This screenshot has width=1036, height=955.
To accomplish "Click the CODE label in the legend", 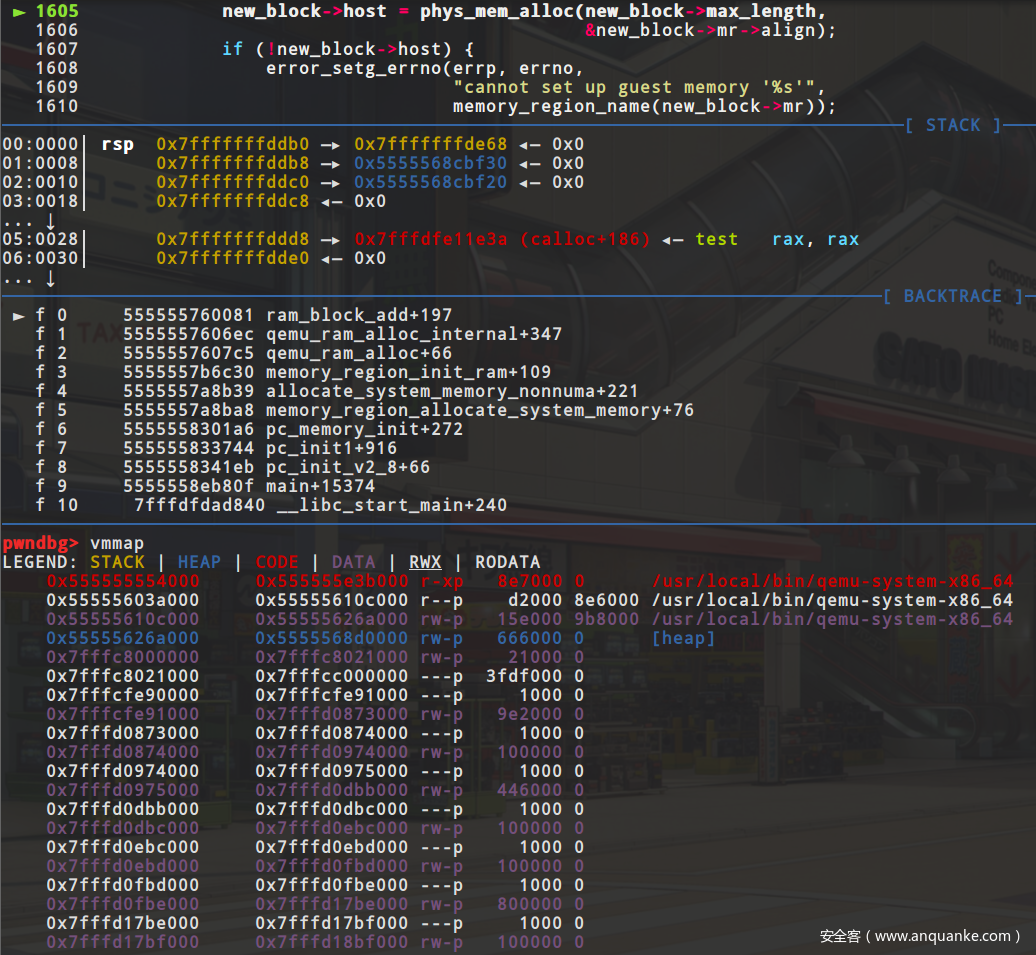I will tap(277, 562).
